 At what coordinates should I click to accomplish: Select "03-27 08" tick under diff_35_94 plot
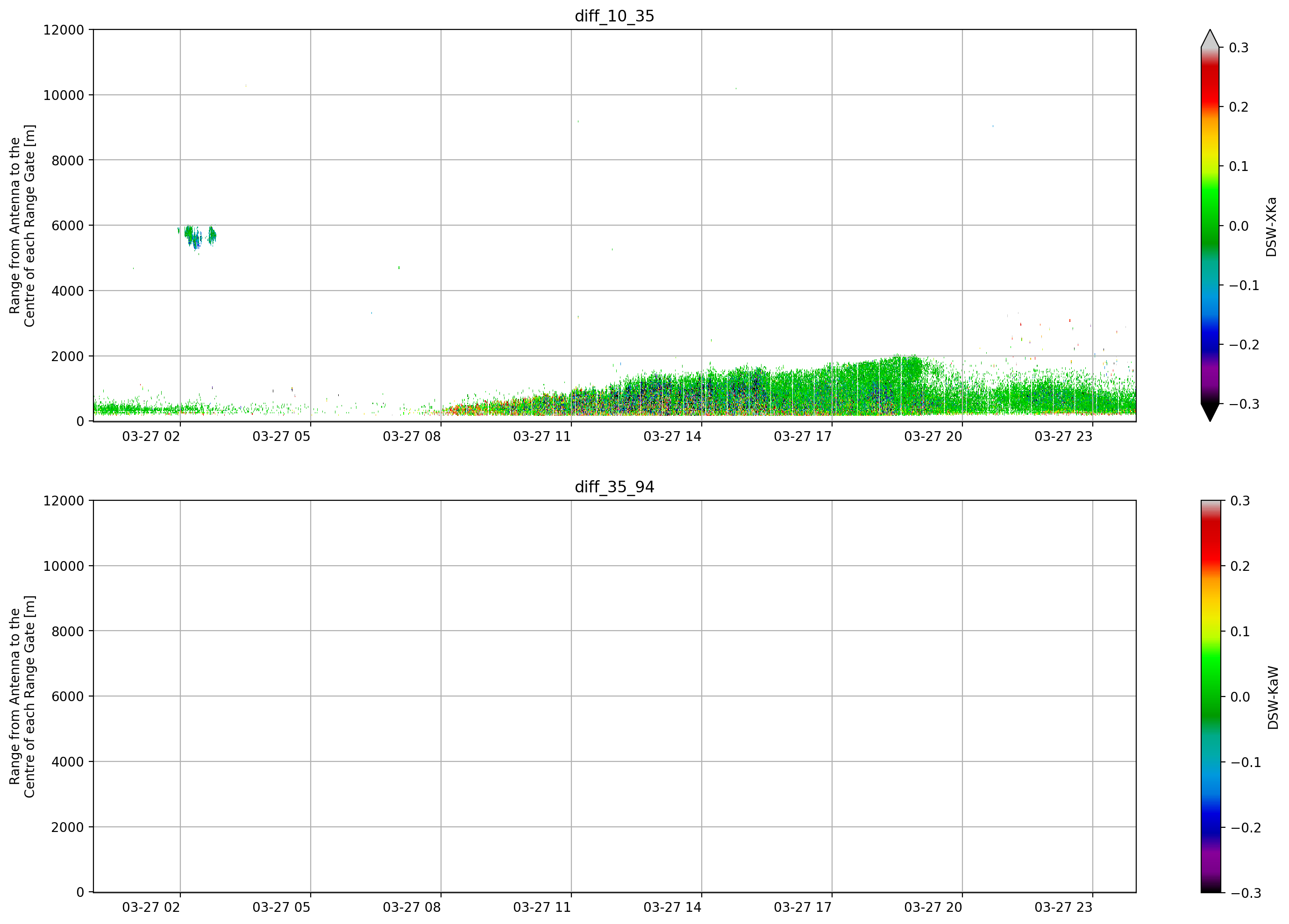click(x=412, y=908)
